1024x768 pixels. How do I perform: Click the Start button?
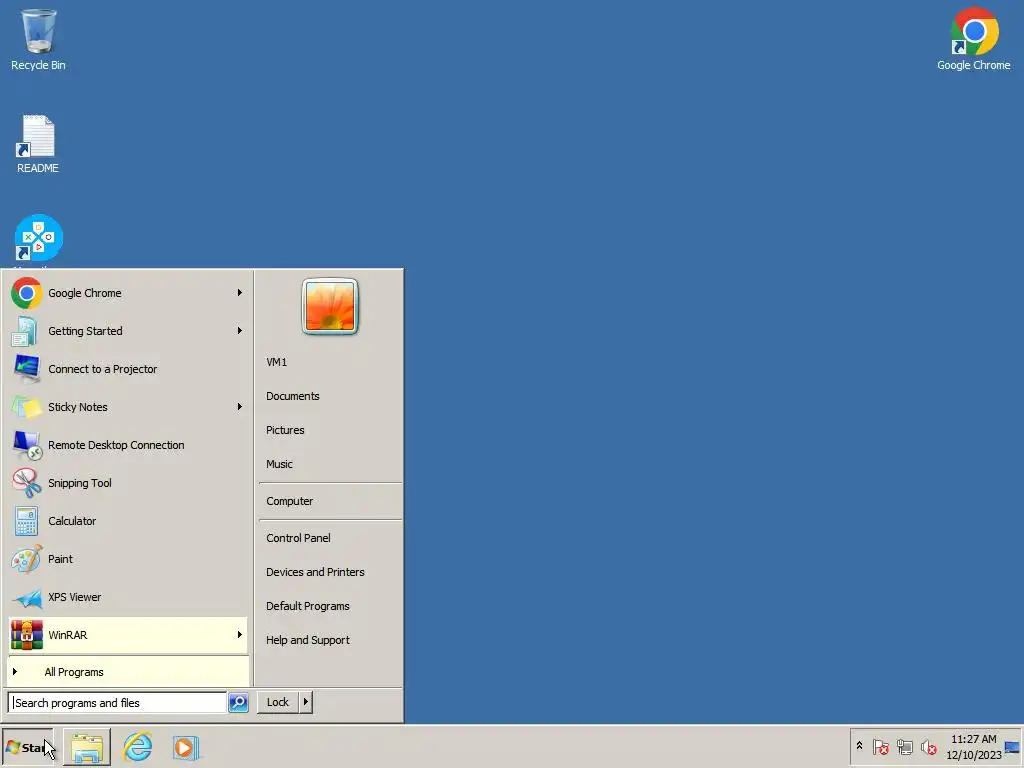[28, 747]
